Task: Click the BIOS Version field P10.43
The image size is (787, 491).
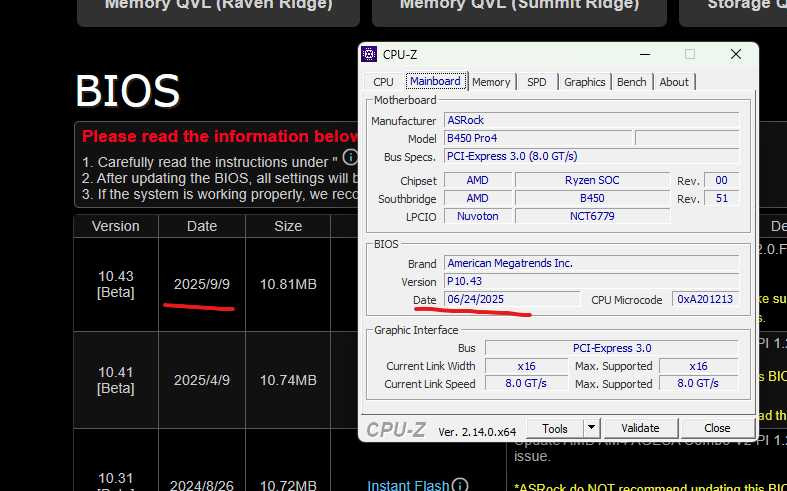Action: pos(591,281)
